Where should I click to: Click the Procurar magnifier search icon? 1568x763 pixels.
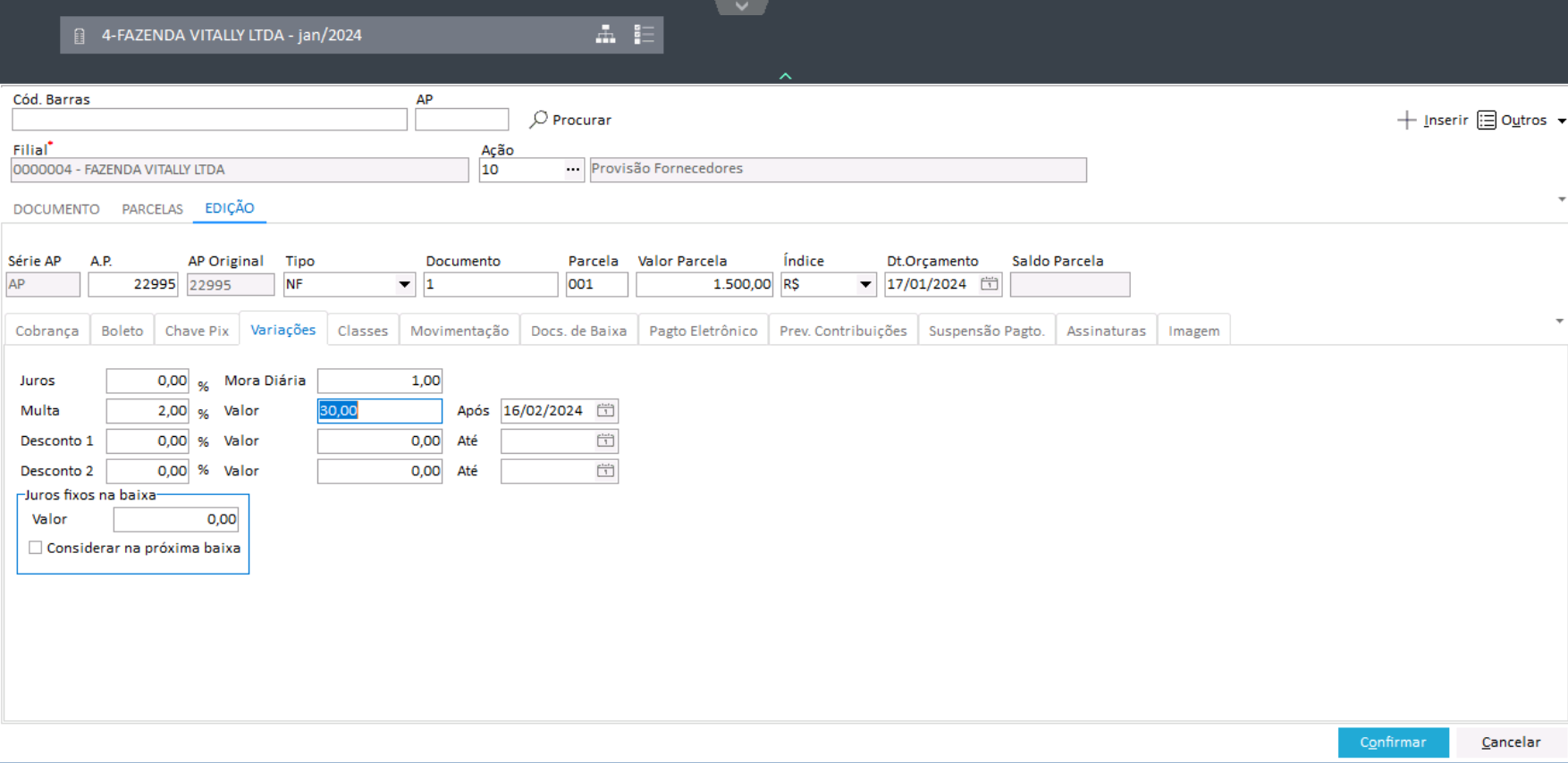[538, 119]
